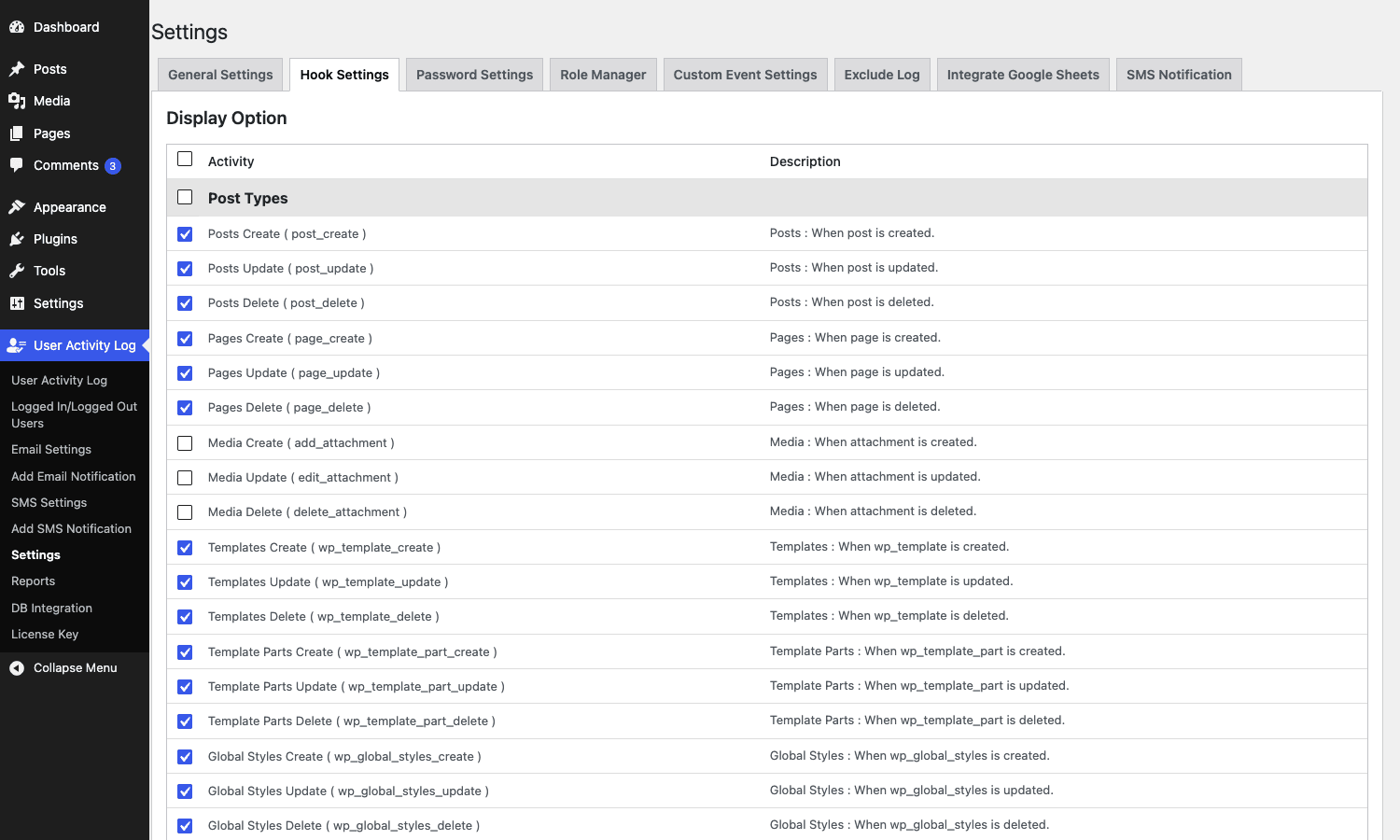Click Collapse Menu text
The width and height of the screenshot is (1400, 840).
[76, 668]
